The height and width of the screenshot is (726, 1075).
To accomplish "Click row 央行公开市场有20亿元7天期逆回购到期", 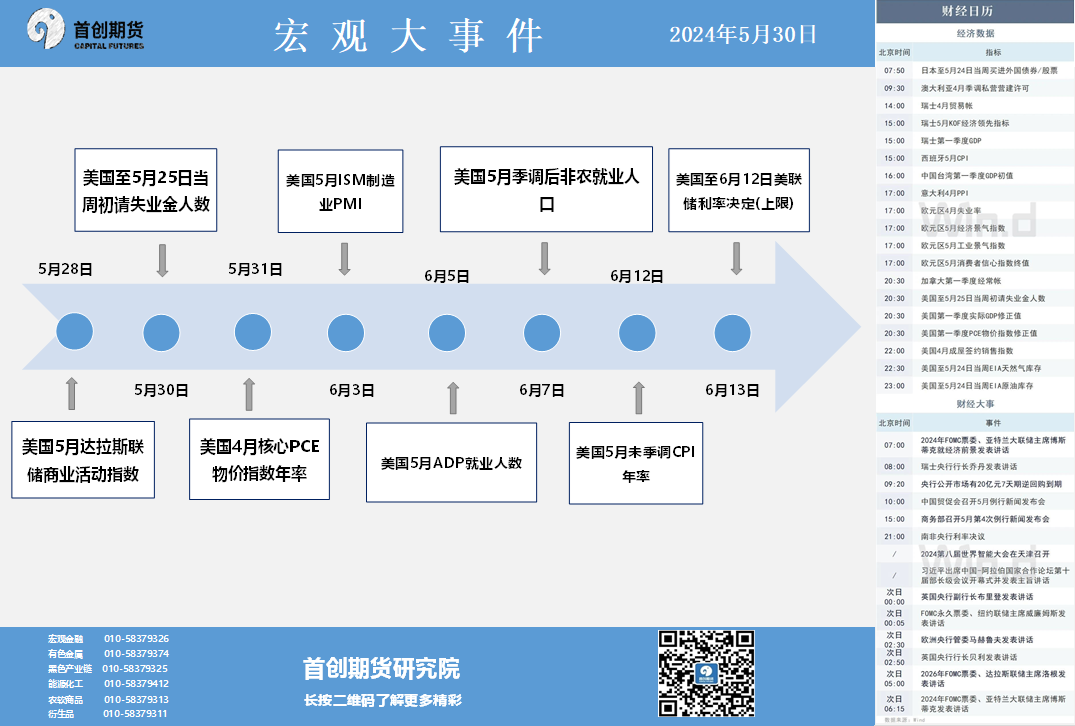I will pyautogui.click(x=976, y=484).
